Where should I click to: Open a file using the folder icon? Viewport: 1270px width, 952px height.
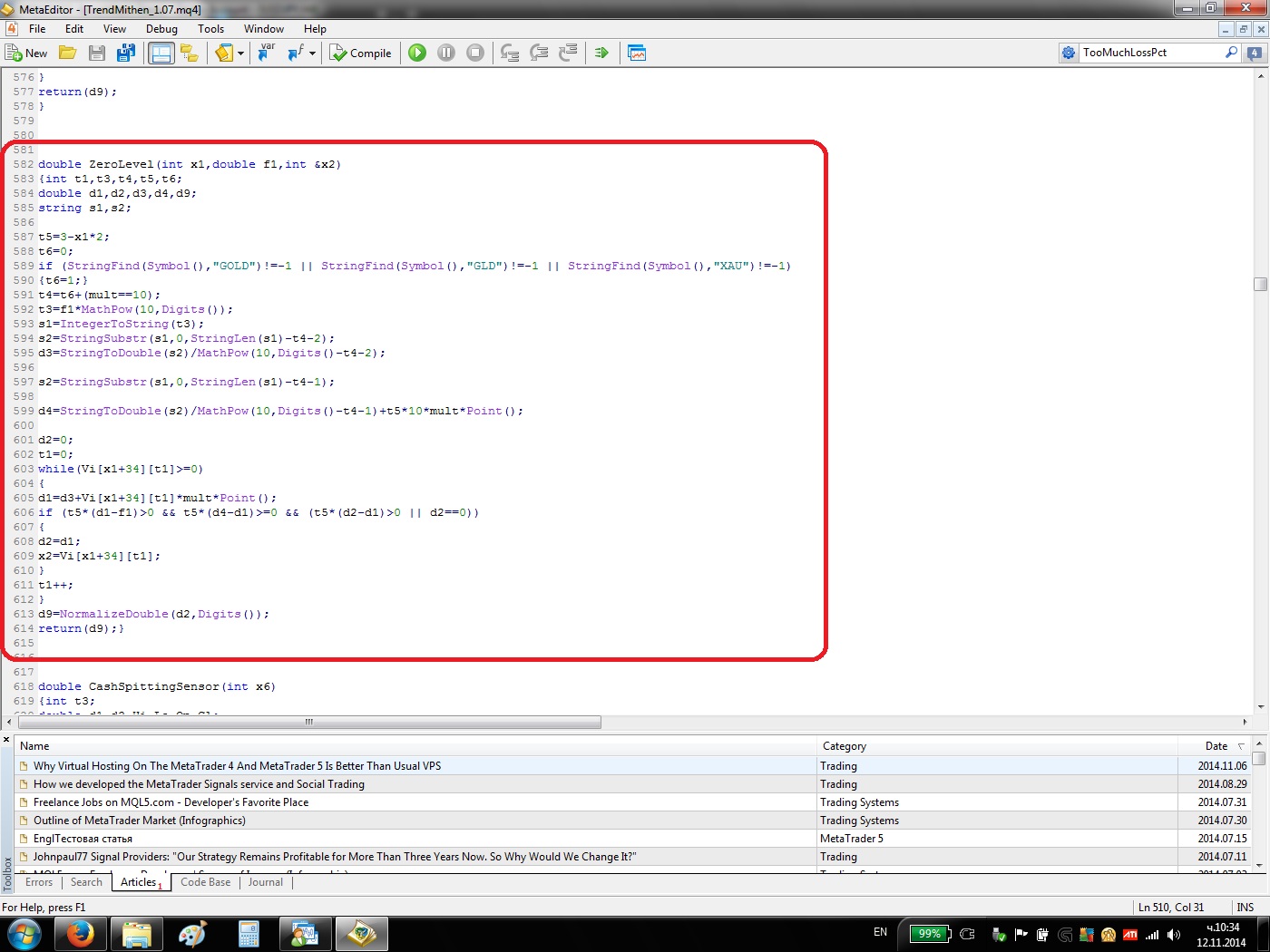click(x=68, y=53)
